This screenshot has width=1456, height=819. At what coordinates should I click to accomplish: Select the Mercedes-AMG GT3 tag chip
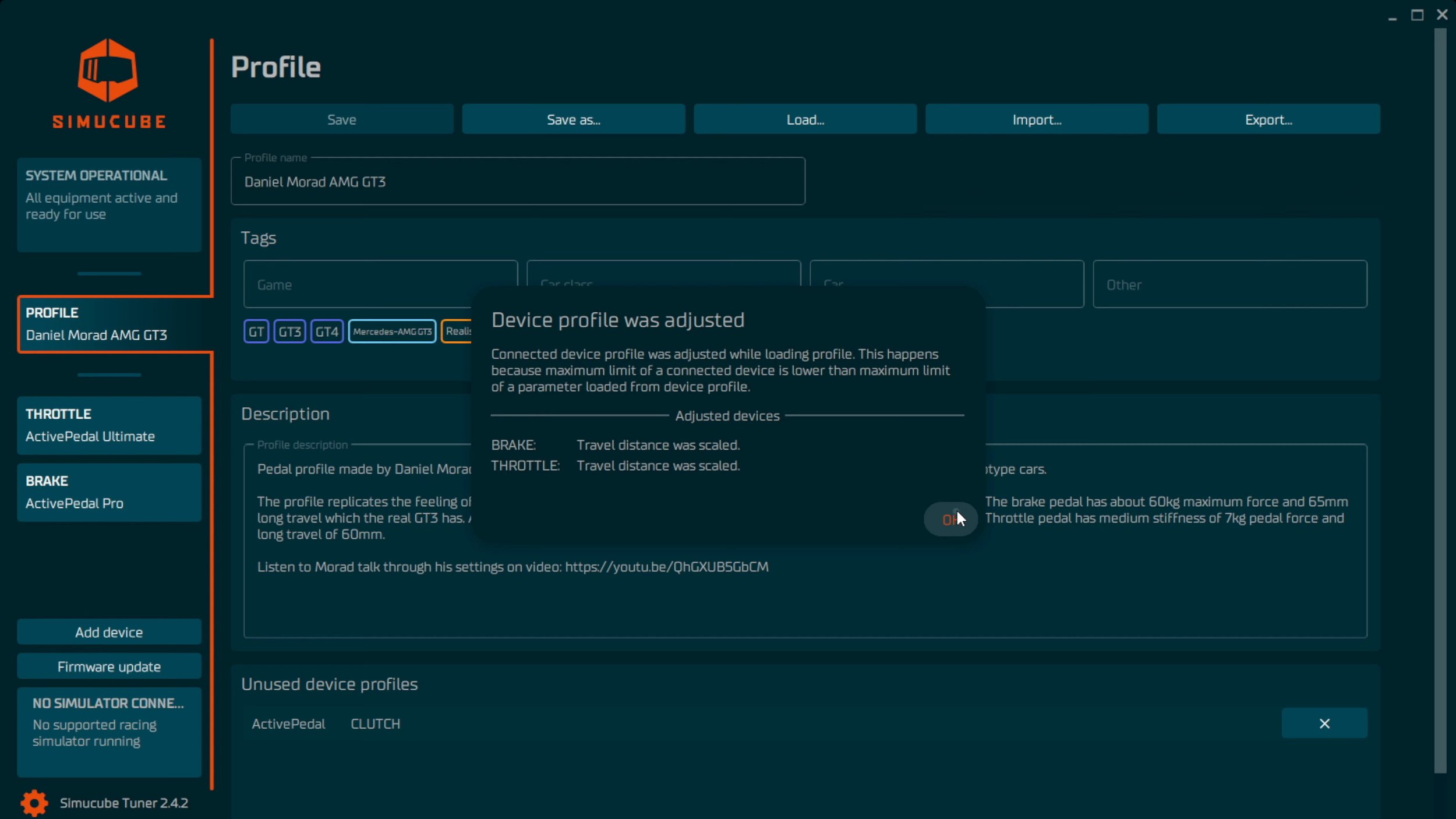[x=392, y=331]
